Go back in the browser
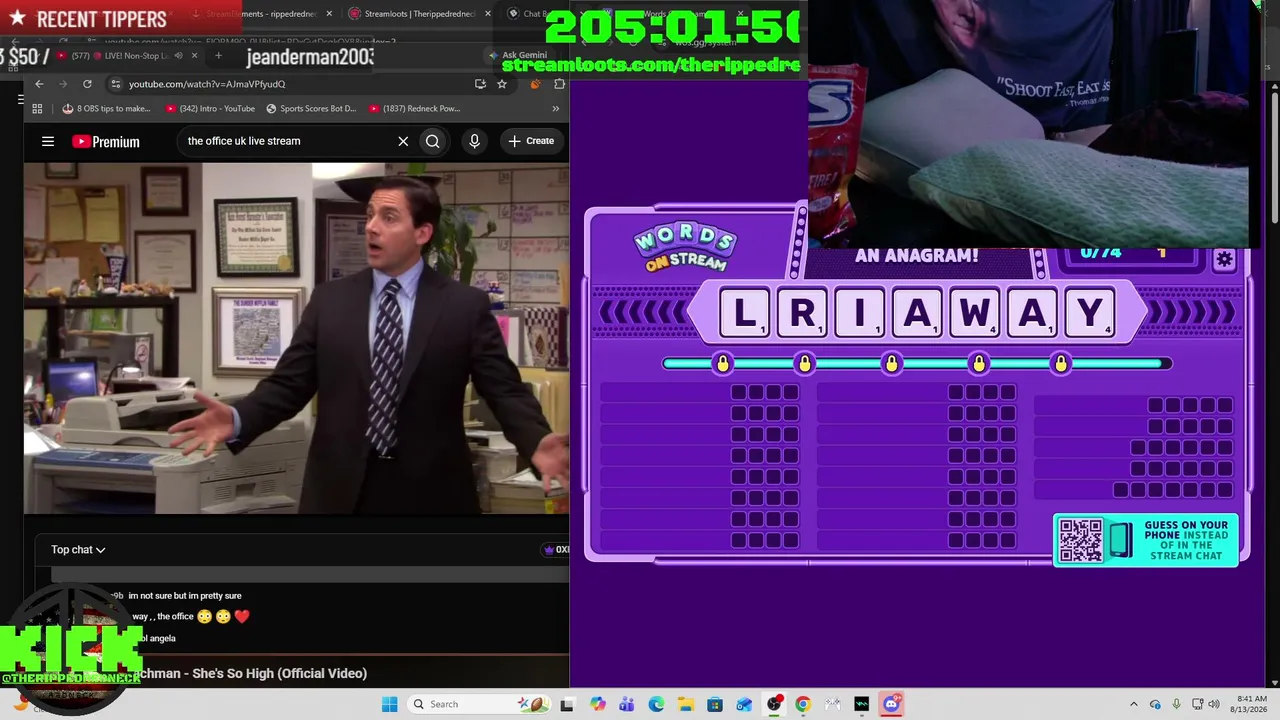The width and height of the screenshot is (1280, 720). click(39, 84)
